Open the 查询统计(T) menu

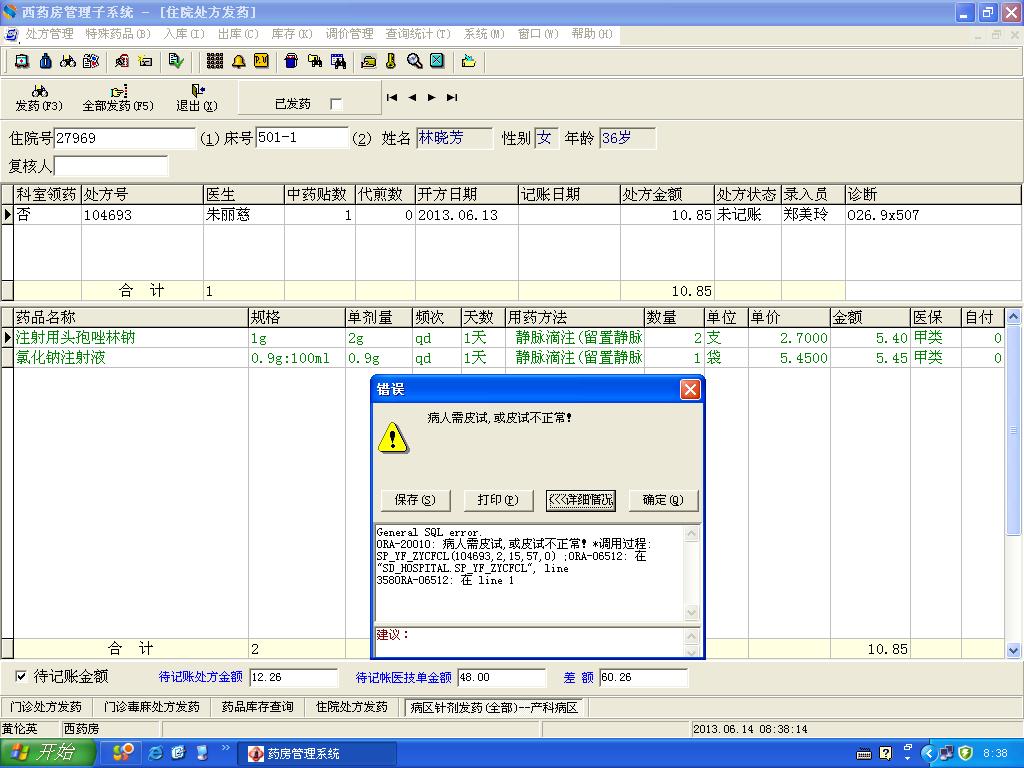click(x=418, y=34)
